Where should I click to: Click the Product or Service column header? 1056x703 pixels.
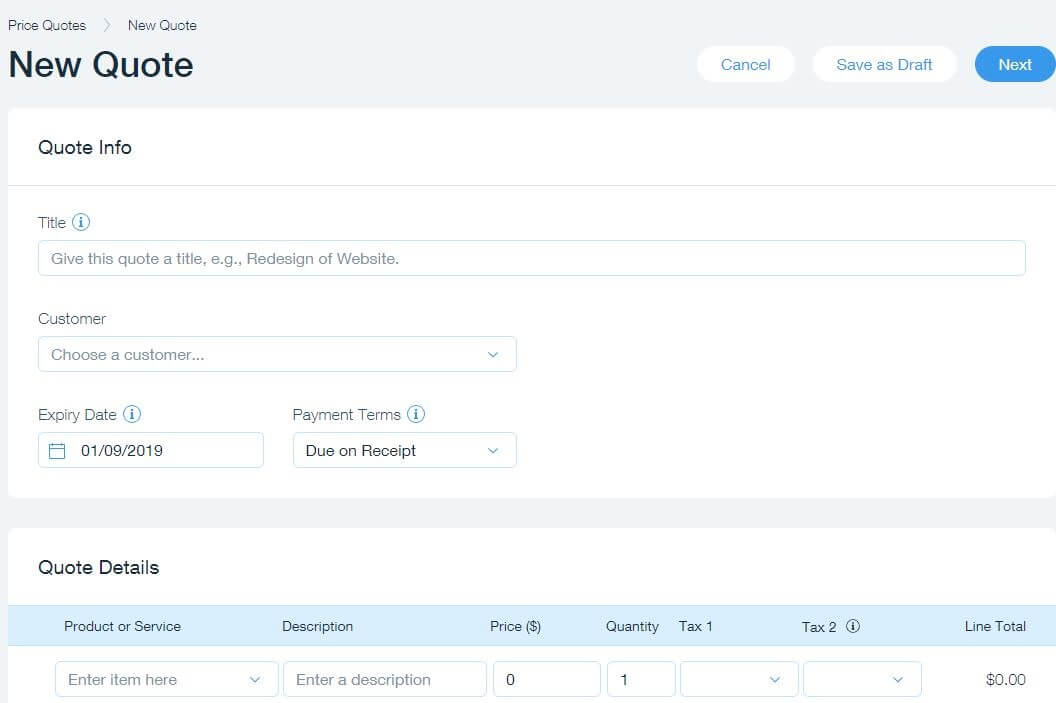point(123,626)
